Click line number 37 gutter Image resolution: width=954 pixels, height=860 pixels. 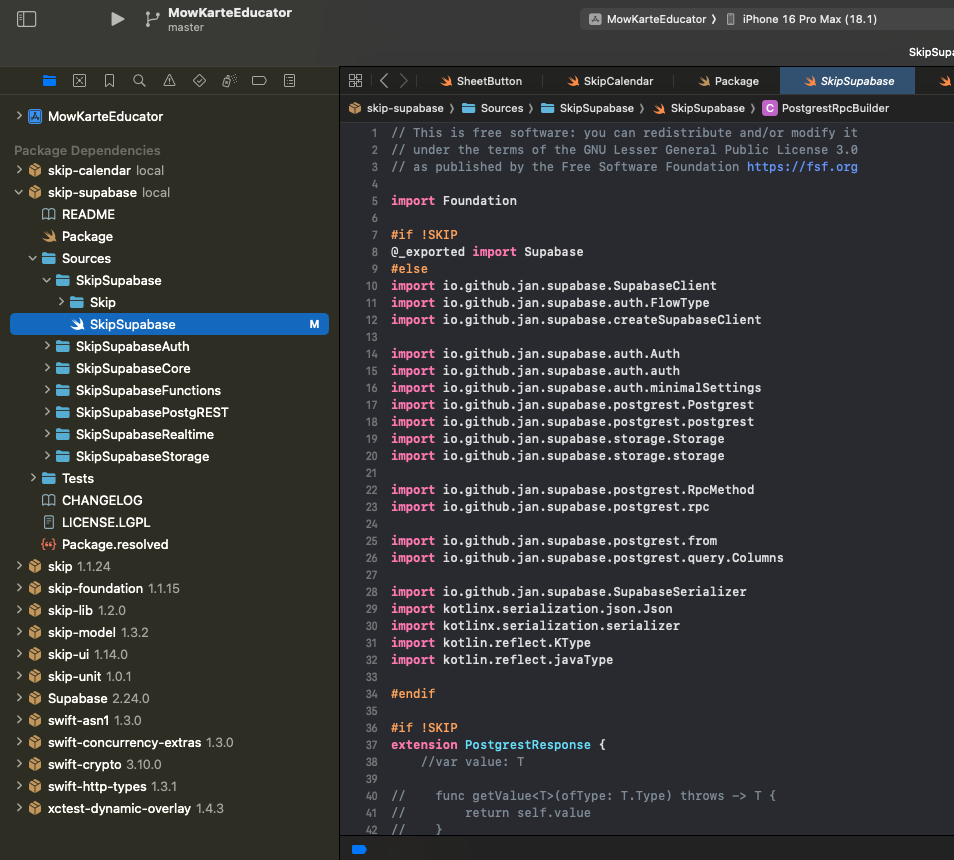tap(372, 744)
